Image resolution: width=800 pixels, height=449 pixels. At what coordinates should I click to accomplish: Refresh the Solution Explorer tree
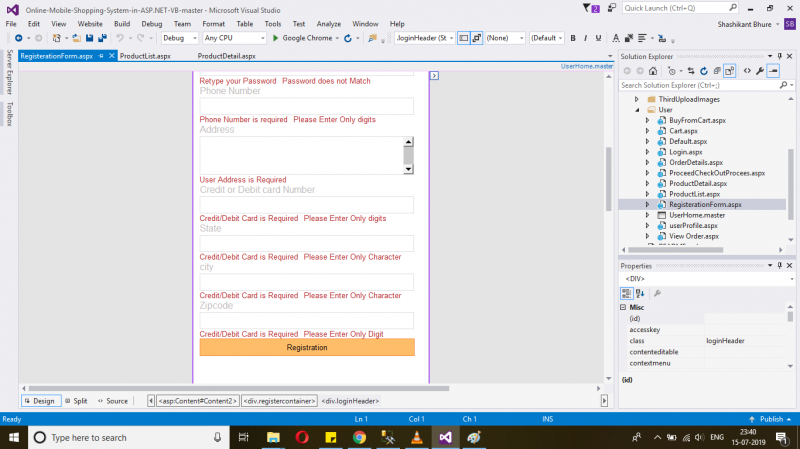[704, 71]
